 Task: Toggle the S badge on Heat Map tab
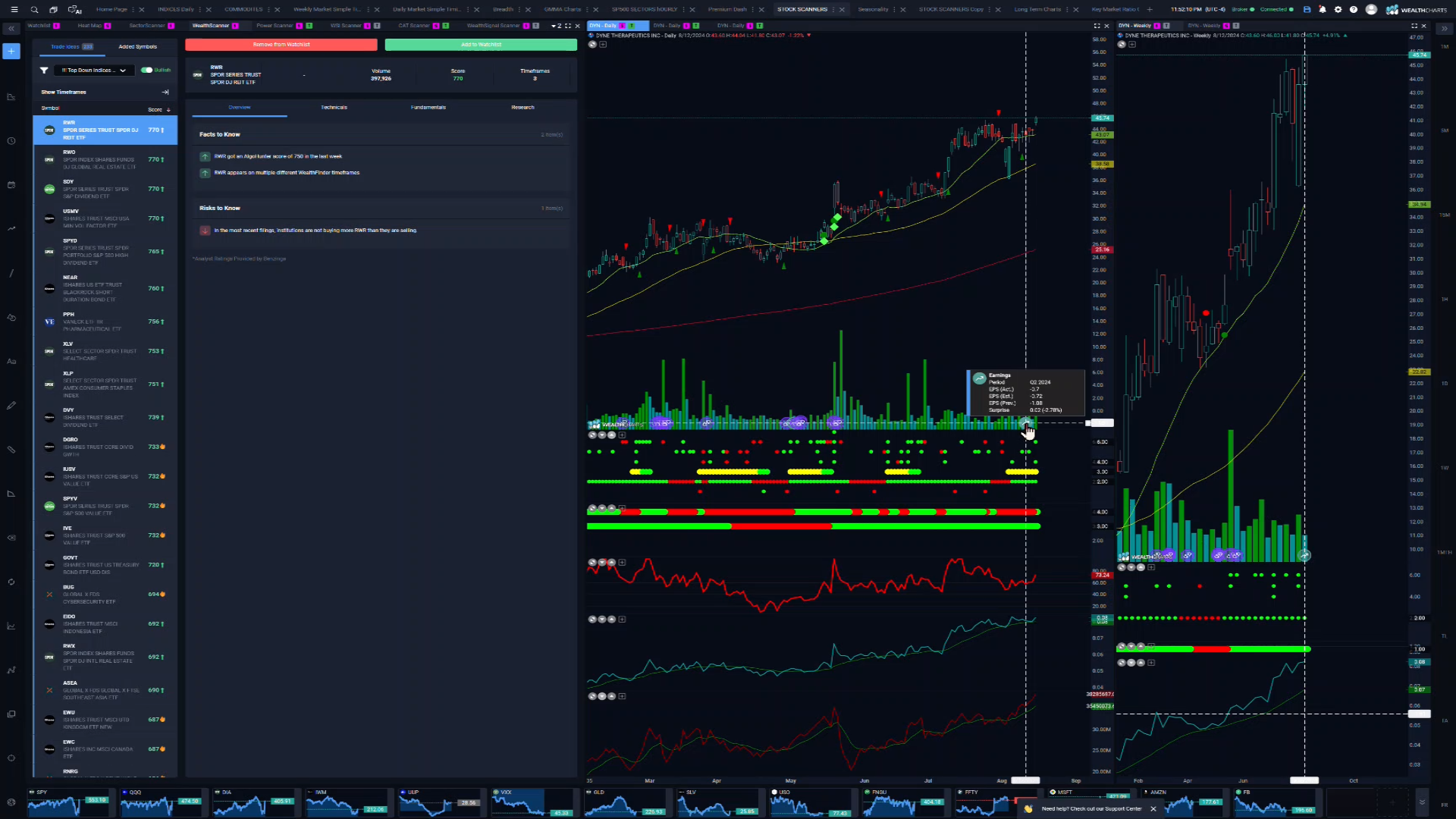point(108,26)
